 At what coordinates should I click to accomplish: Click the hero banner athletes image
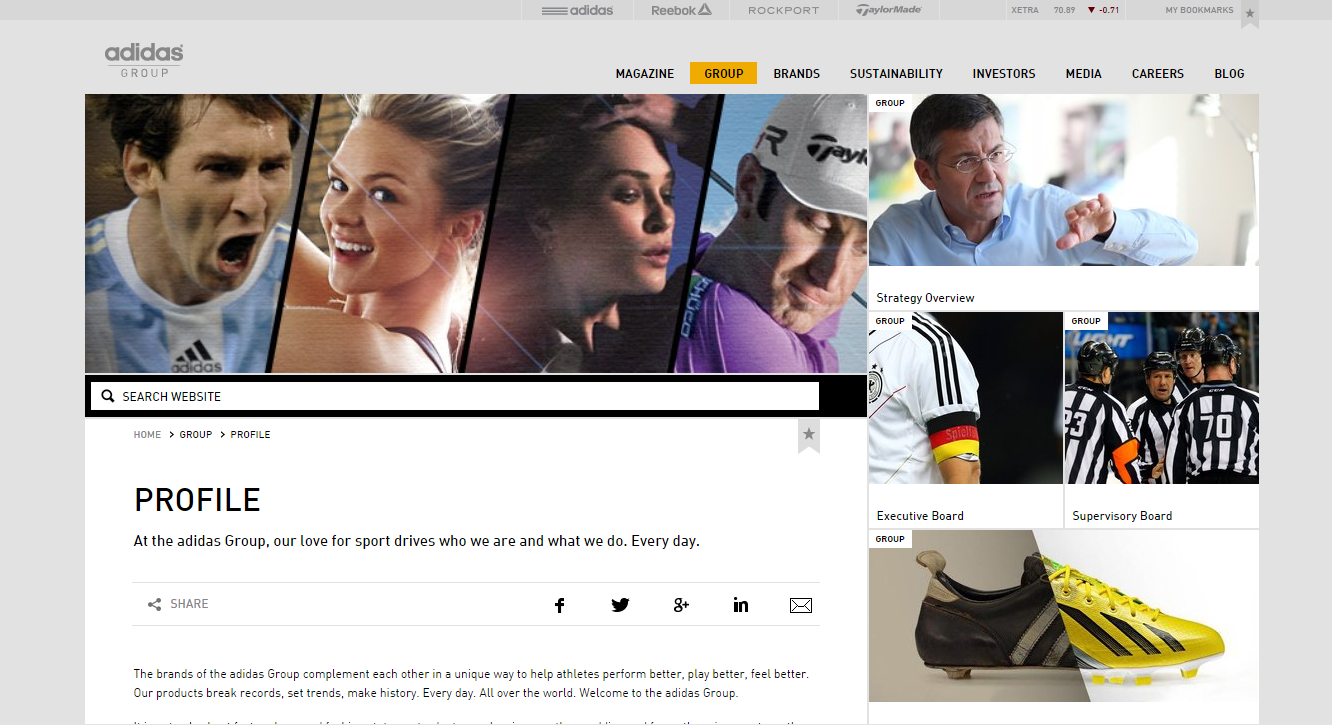[476, 233]
